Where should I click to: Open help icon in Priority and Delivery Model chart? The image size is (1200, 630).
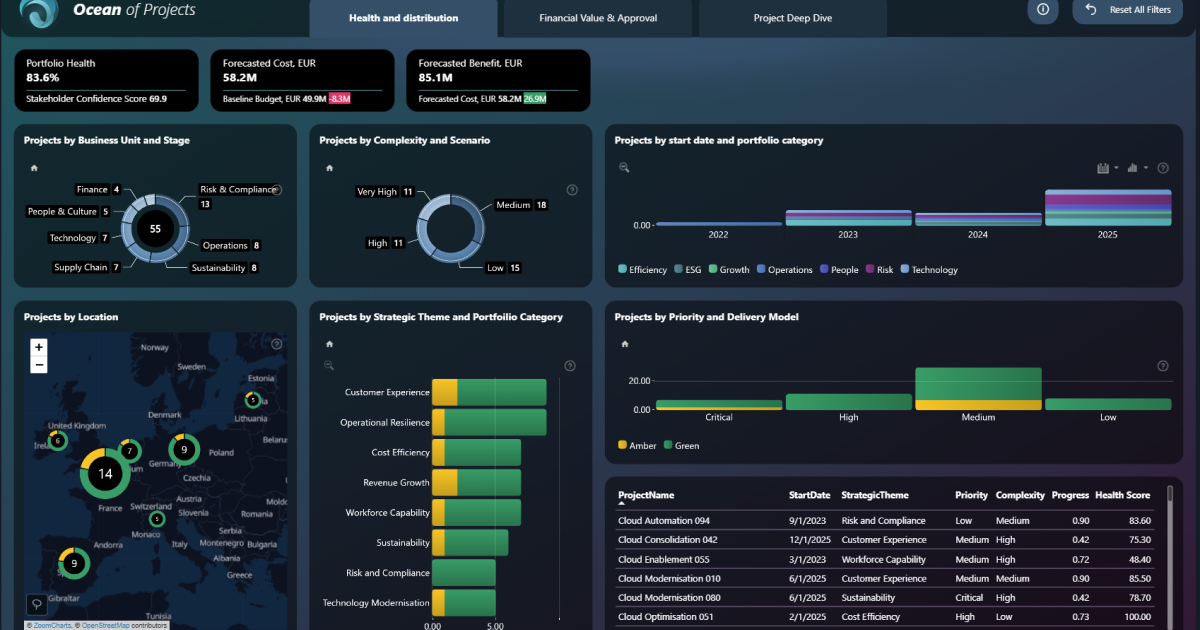(1163, 366)
